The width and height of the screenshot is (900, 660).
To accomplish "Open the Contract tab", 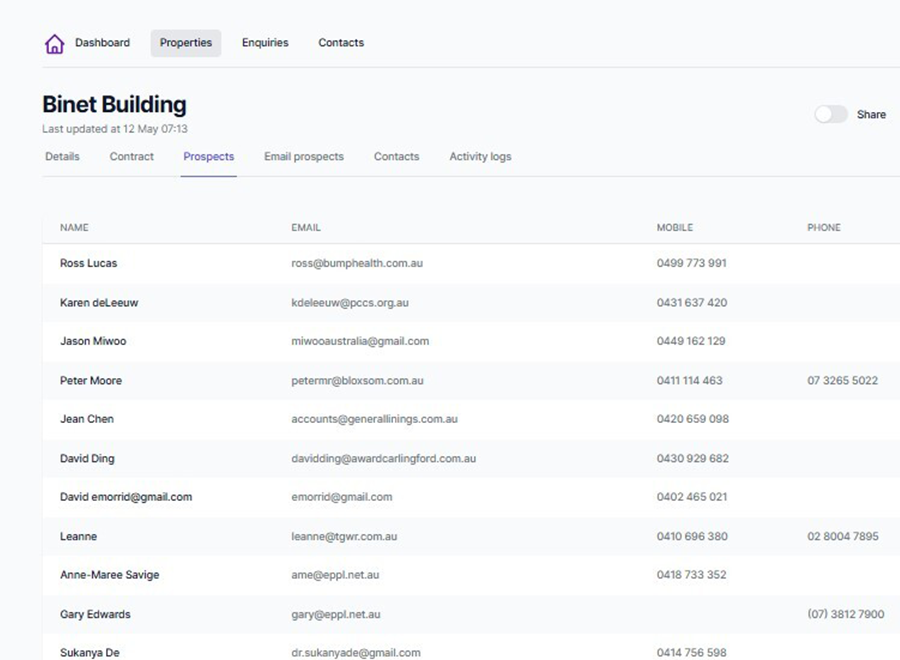I will pyautogui.click(x=132, y=157).
